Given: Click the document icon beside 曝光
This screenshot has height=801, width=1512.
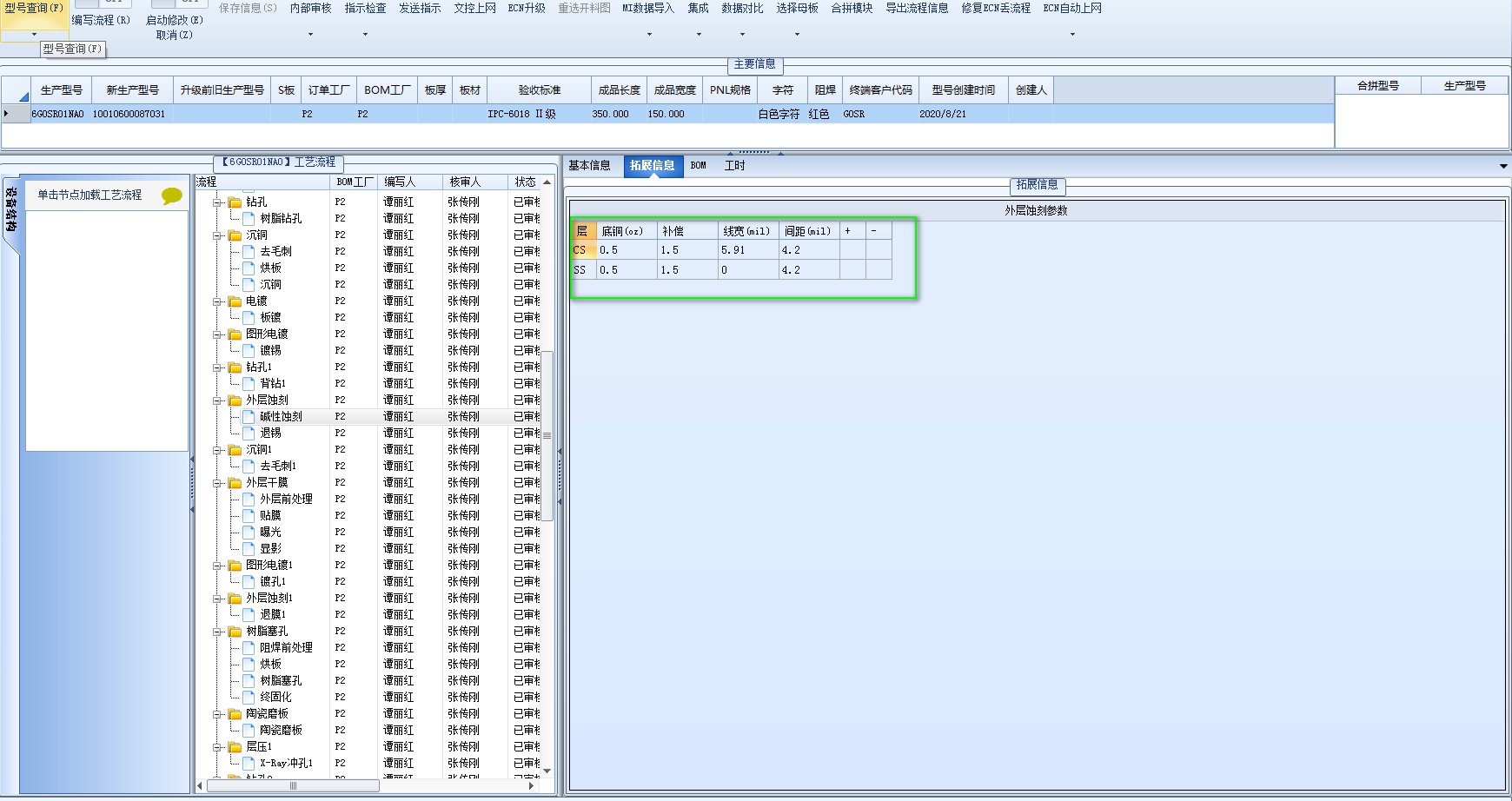Looking at the screenshot, I should [x=249, y=533].
